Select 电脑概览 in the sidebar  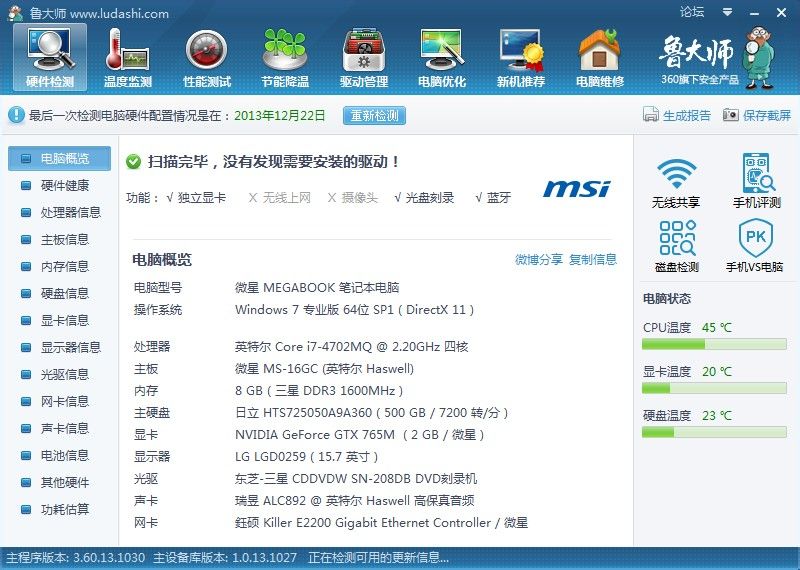click(59, 158)
